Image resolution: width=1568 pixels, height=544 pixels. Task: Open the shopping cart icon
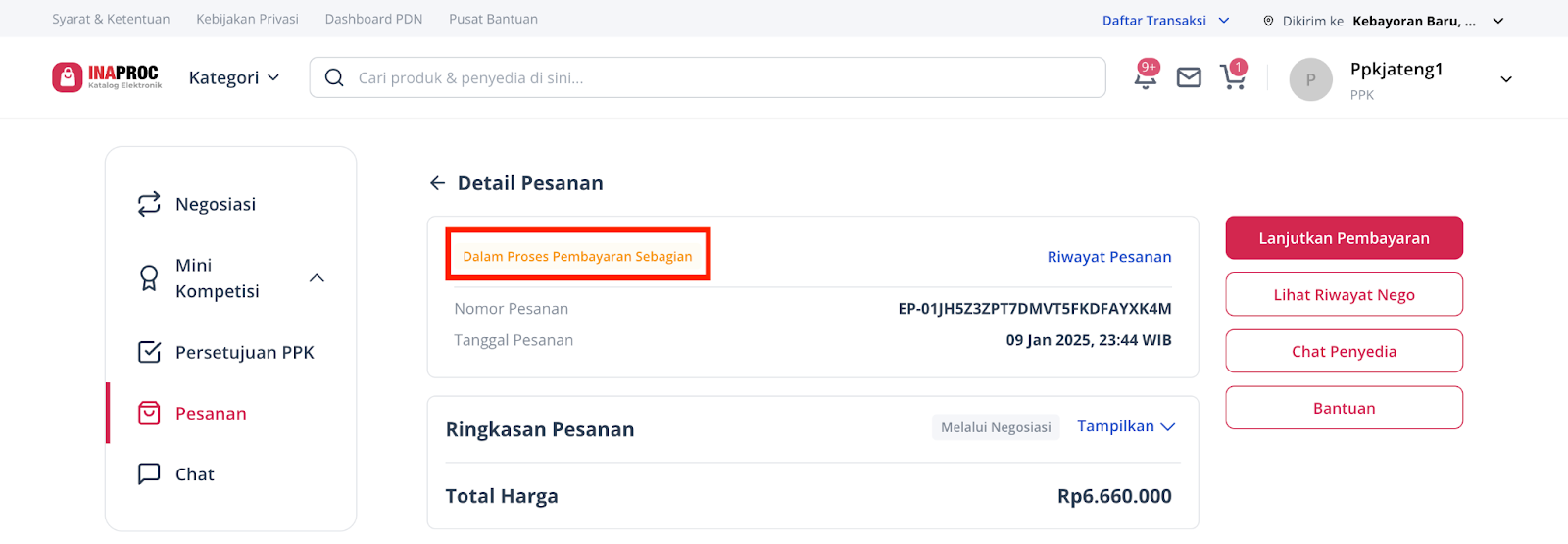click(1233, 77)
